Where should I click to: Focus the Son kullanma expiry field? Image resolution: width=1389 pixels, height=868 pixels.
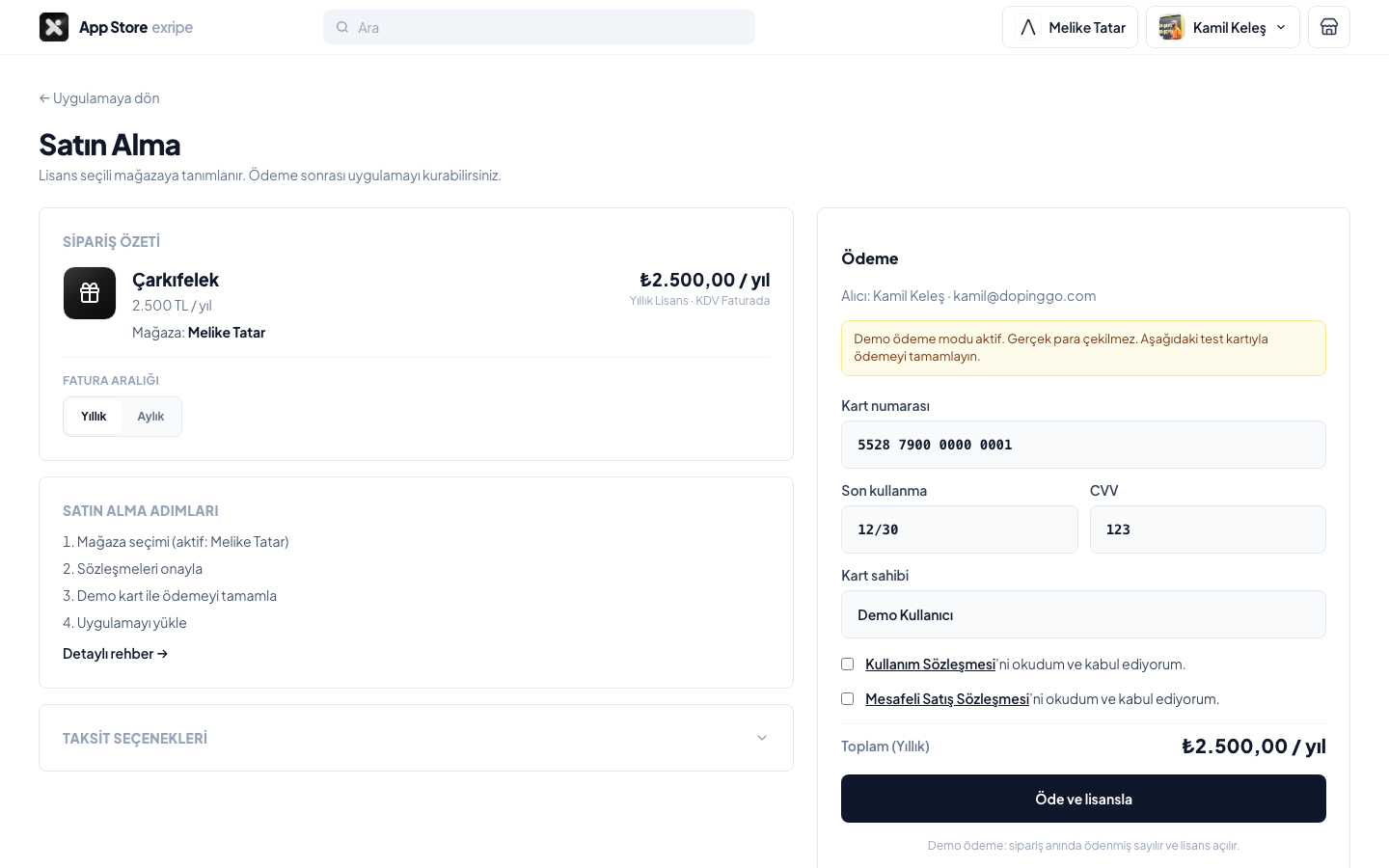tap(960, 529)
